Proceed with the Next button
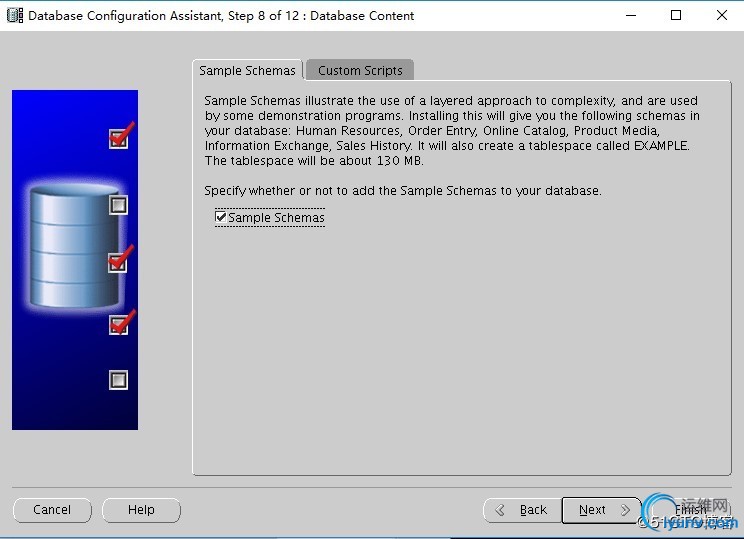Image resolution: width=744 pixels, height=539 pixels. coord(602,510)
